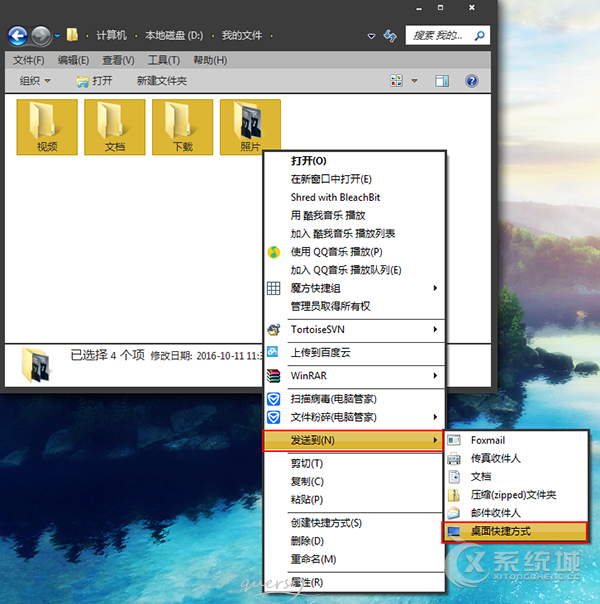Click the 压缩(zipped)文件夹 icon

[454, 495]
